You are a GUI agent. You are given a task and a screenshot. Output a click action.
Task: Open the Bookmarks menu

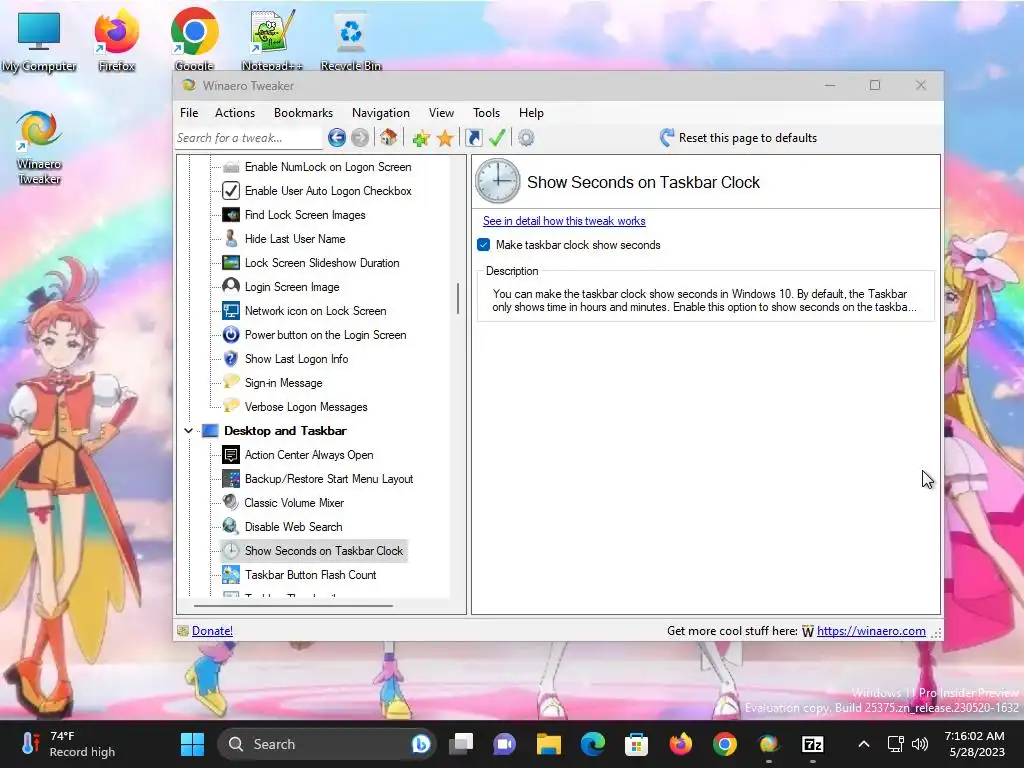click(x=303, y=113)
